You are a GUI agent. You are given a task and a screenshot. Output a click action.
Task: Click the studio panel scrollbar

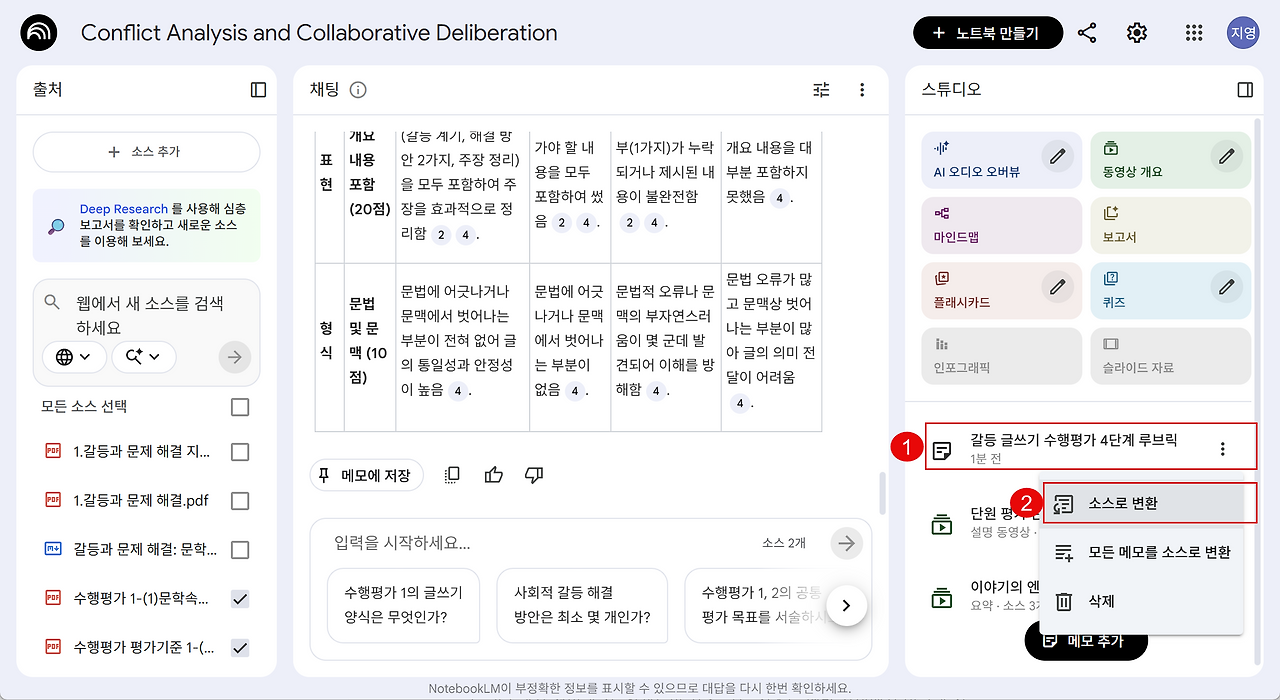1258,390
